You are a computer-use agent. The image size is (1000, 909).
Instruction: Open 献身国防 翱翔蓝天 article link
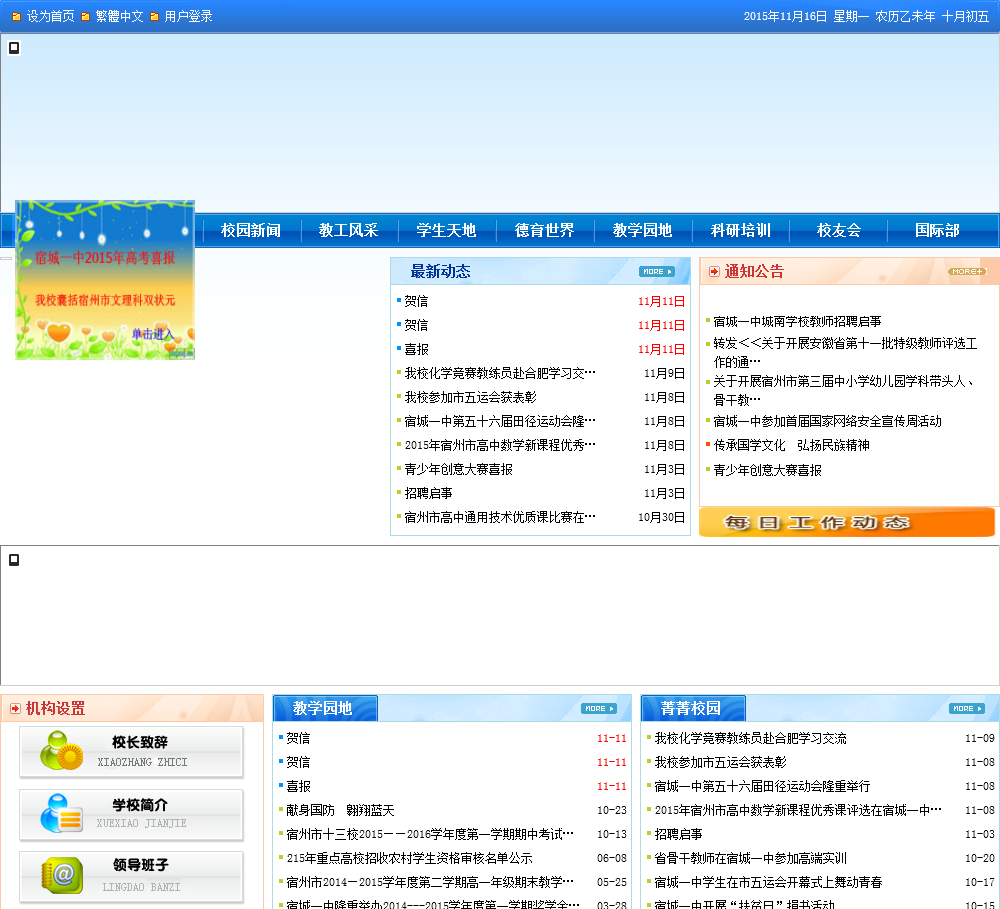(x=340, y=810)
